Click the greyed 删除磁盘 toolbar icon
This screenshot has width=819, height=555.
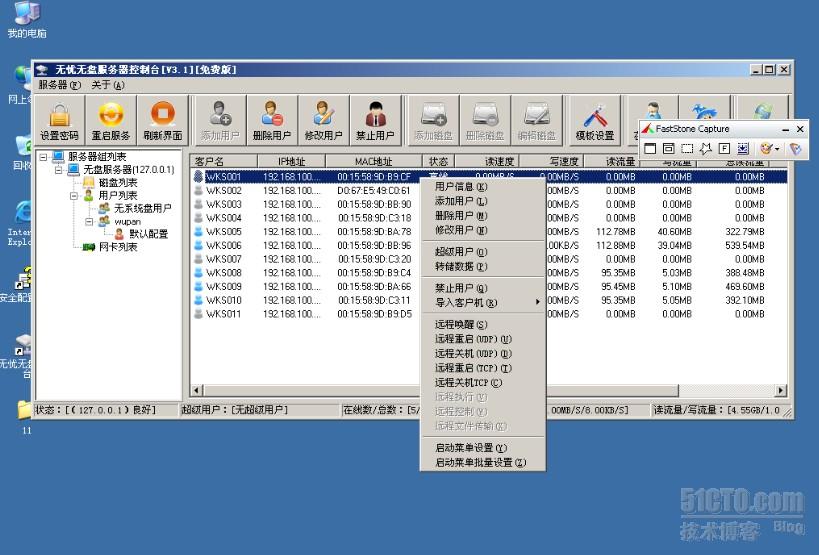(485, 121)
